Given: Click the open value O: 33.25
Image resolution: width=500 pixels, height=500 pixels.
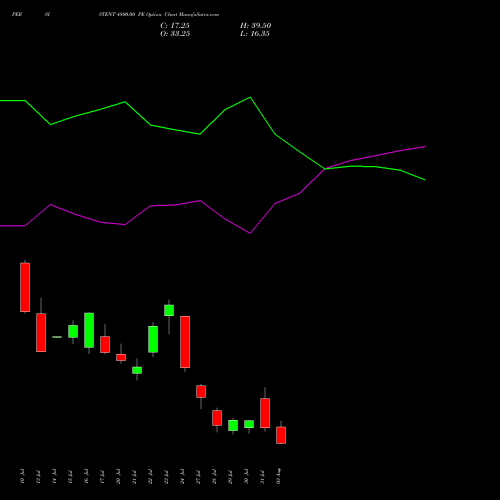Looking at the screenshot, I should tap(175, 34).
